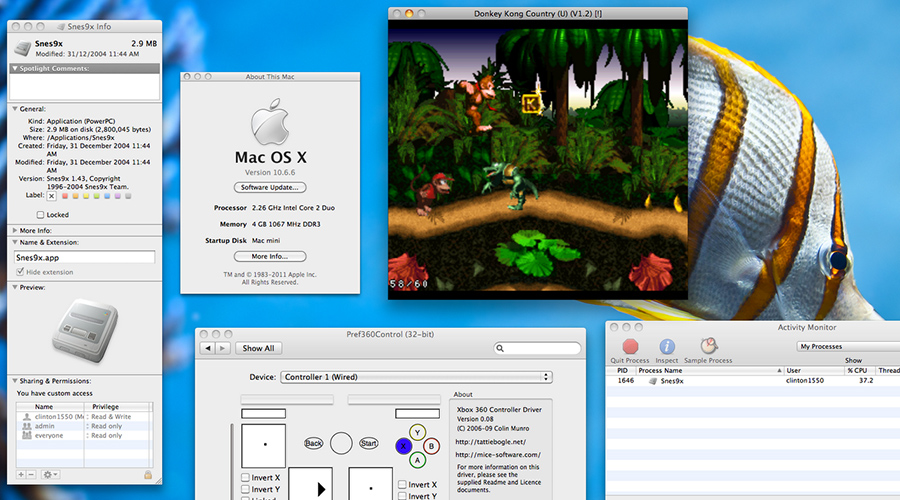Open the http://mice-software.com/ link

coord(498,455)
